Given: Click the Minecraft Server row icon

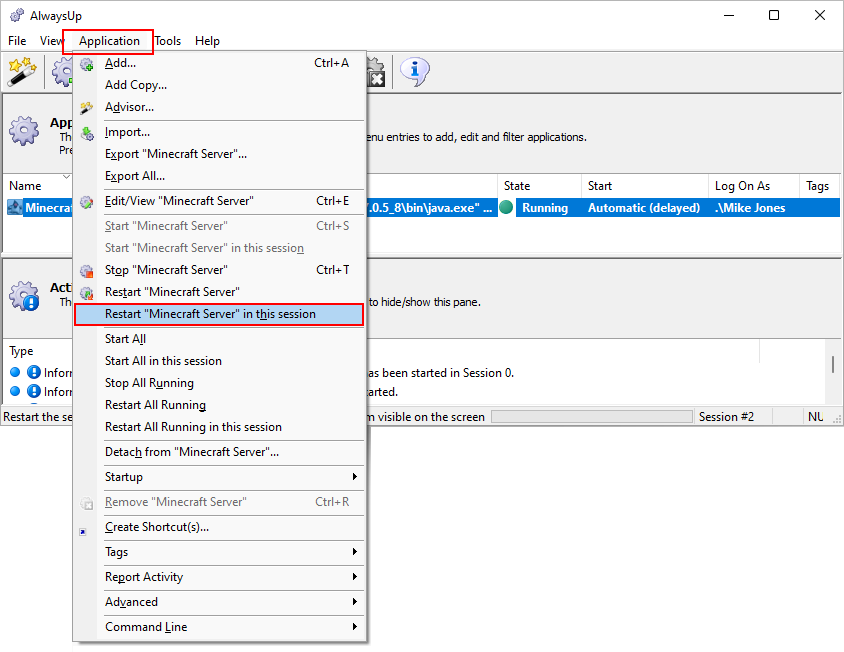Looking at the screenshot, I should coord(15,207).
